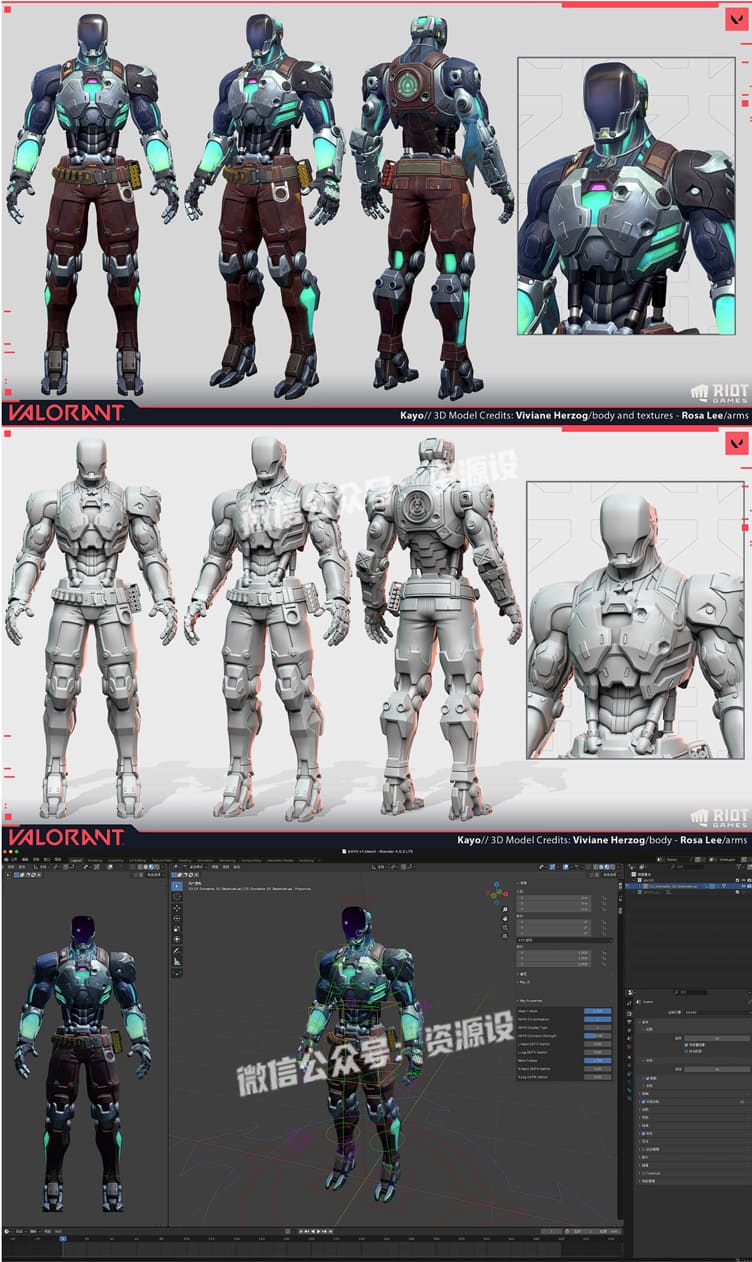Adjust the Neck Follow slider
The width and height of the screenshot is (752, 1262).
tap(597, 1060)
